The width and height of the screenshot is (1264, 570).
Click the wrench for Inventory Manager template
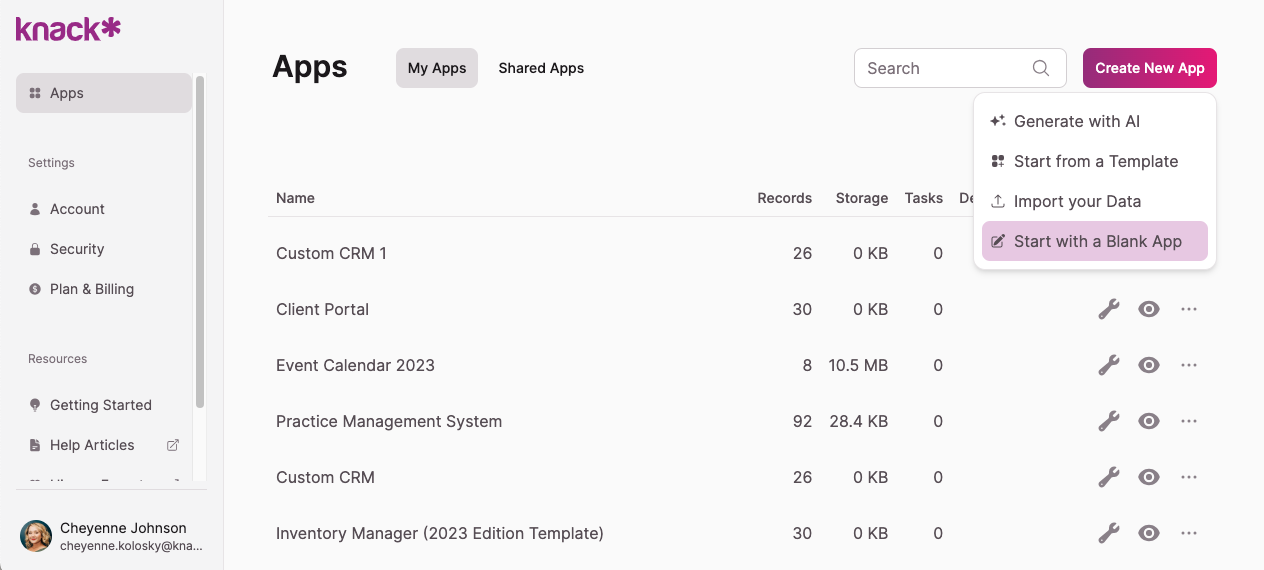pyautogui.click(x=1108, y=533)
